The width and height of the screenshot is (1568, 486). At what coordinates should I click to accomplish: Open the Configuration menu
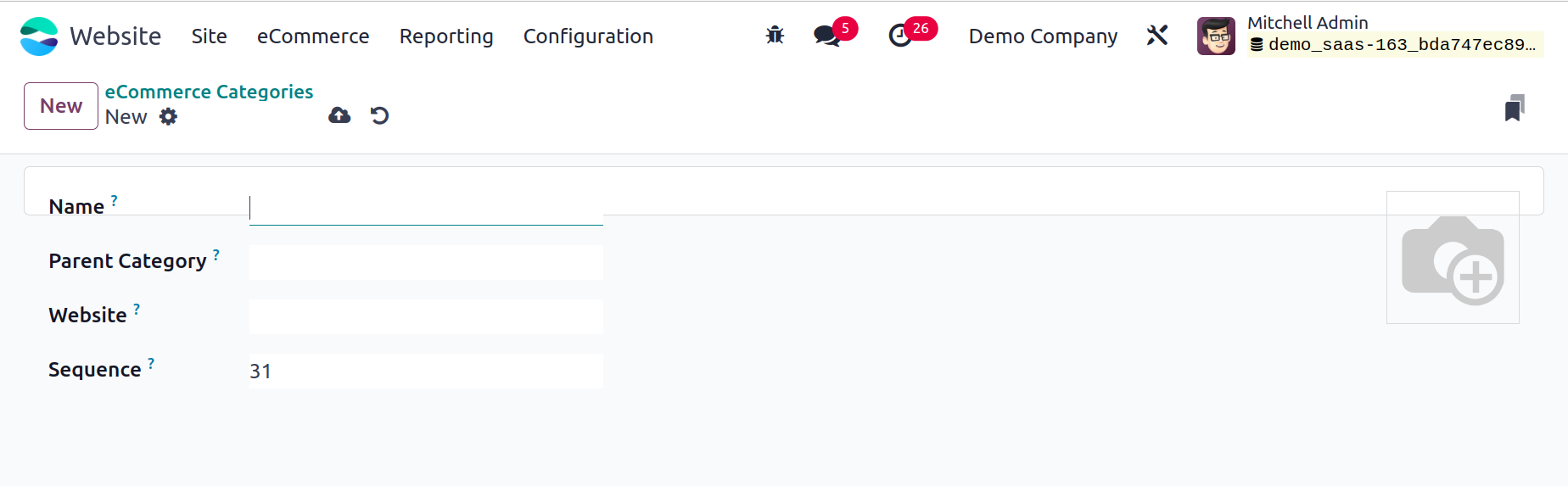click(588, 36)
